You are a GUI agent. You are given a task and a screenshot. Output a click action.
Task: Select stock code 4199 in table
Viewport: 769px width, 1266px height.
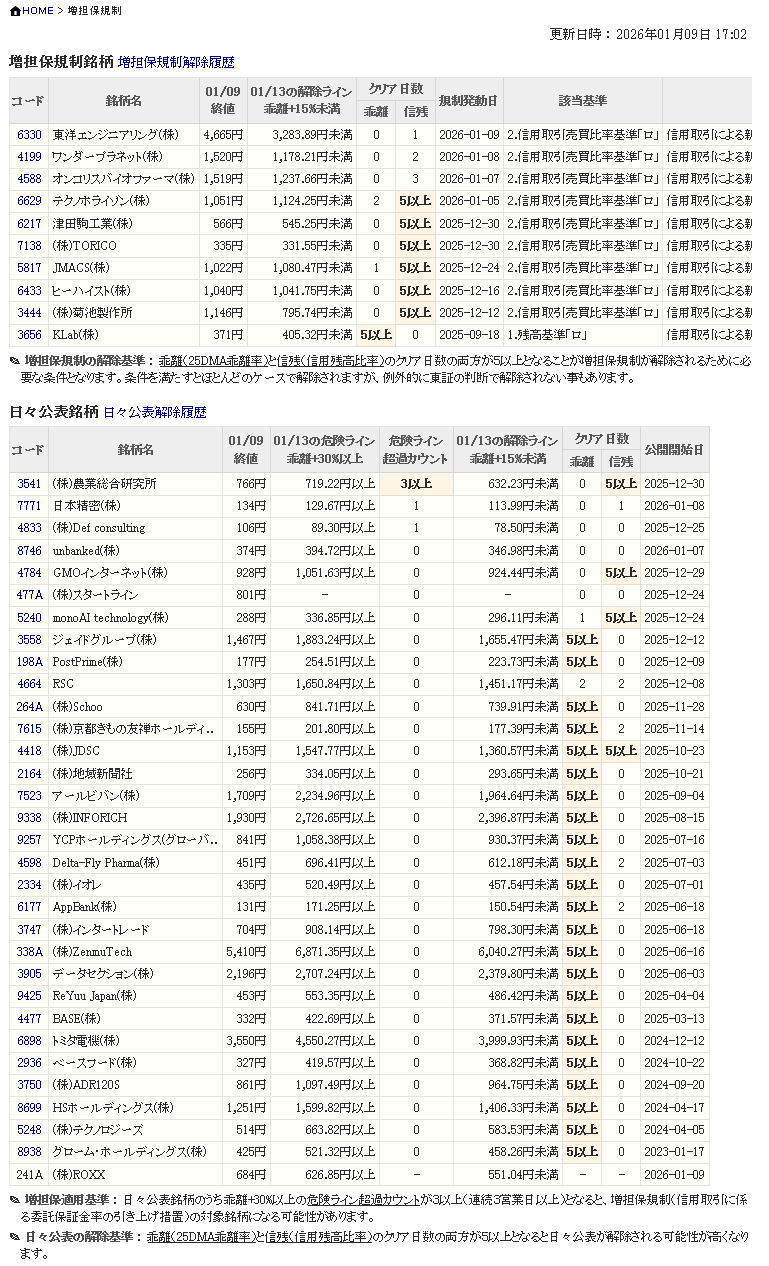pos(29,157)
